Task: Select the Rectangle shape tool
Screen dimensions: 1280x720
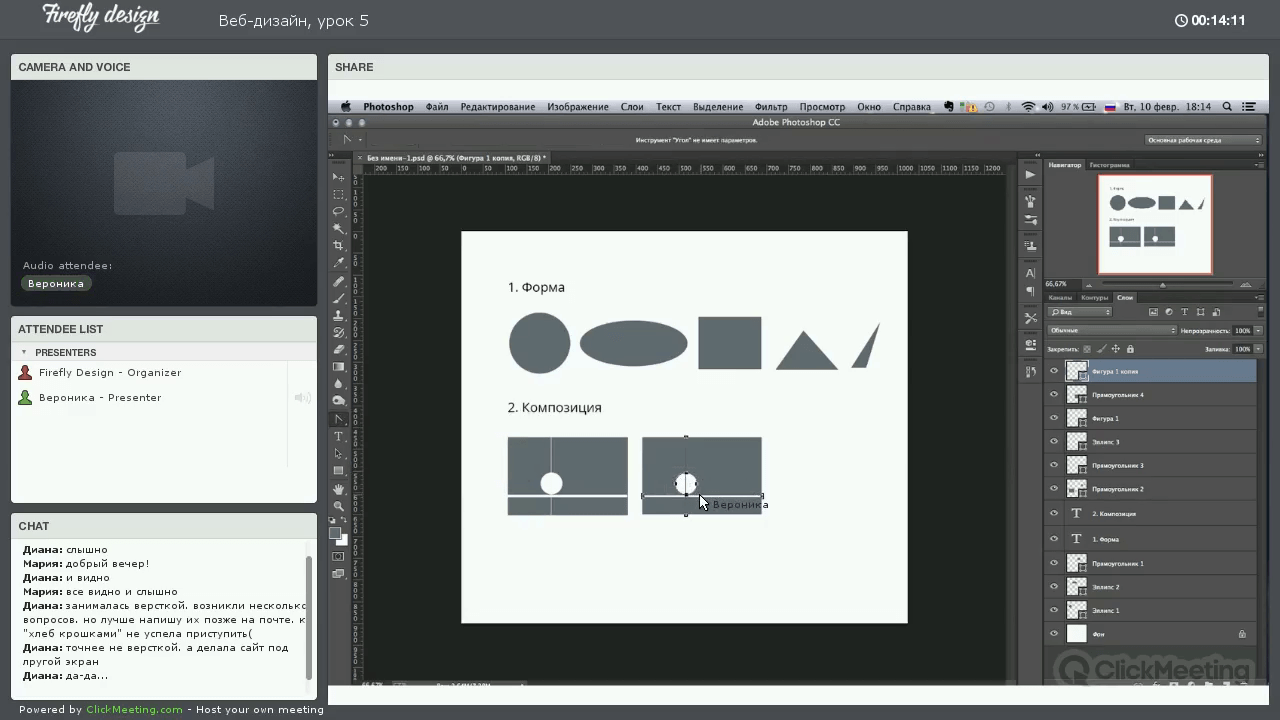Action: (339, 471)
